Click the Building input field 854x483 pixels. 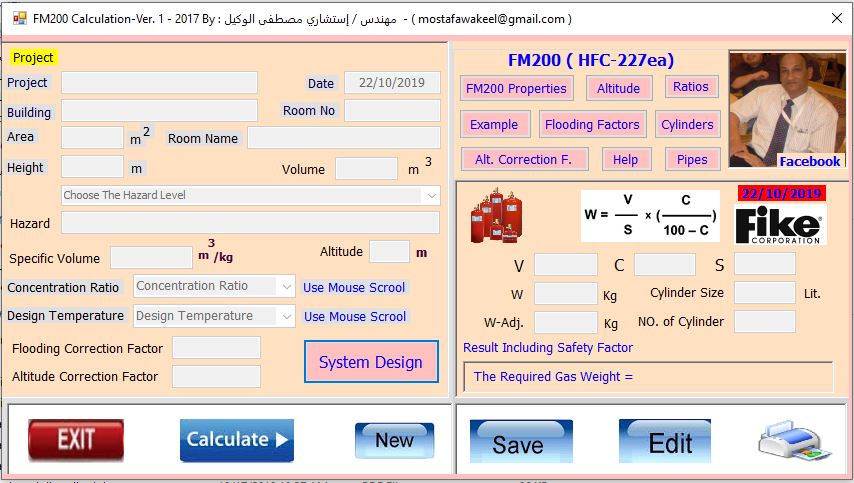click(160, 111)
